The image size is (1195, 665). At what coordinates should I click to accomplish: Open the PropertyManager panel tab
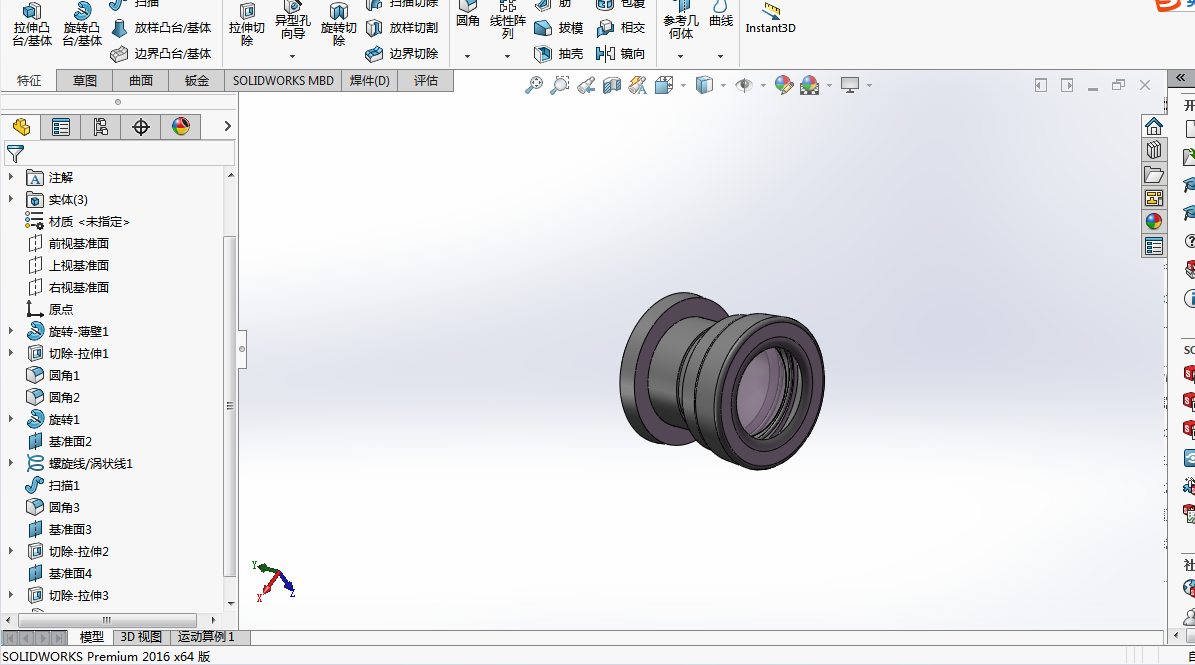60,127
